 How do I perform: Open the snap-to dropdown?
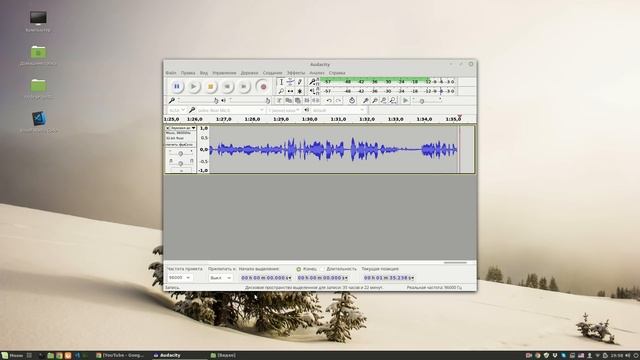[220, 278]
